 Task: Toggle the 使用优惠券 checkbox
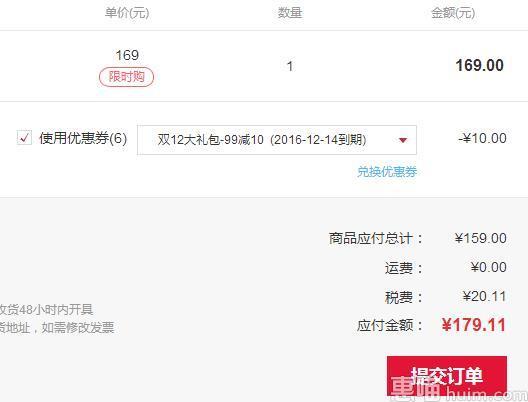click(x=24, y=138)
